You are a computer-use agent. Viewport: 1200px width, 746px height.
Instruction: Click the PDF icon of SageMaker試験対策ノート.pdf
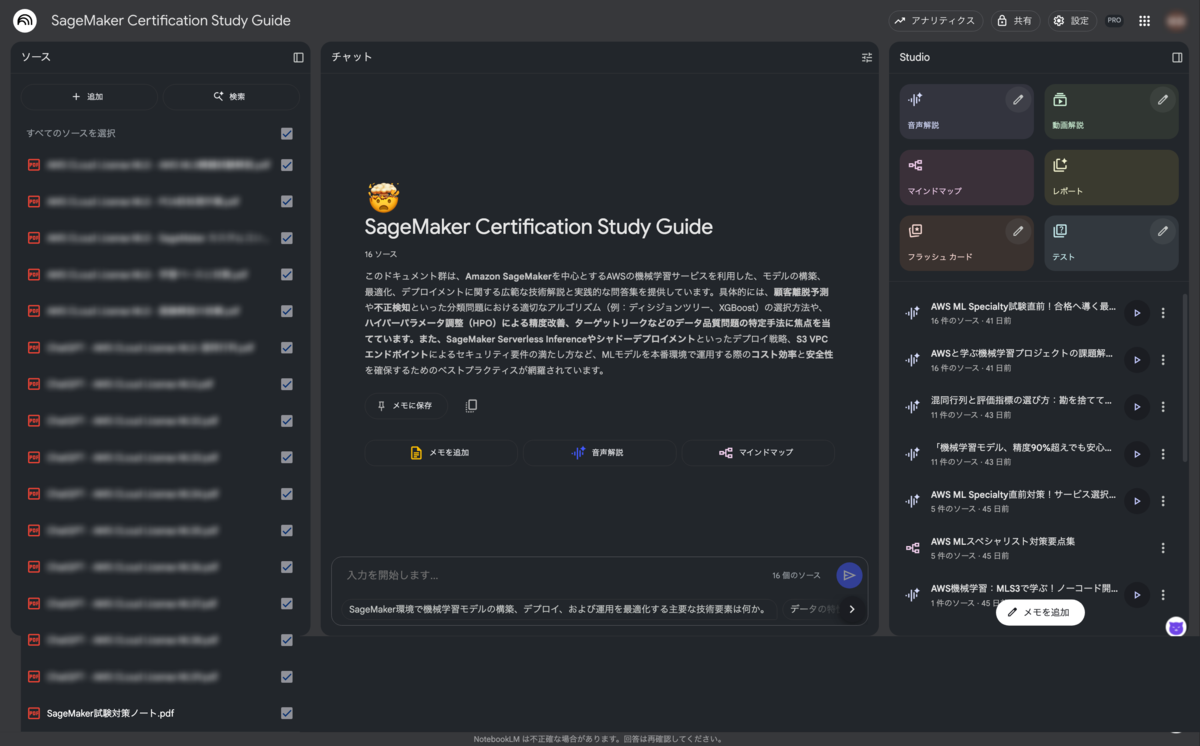[x=33, y=713]
